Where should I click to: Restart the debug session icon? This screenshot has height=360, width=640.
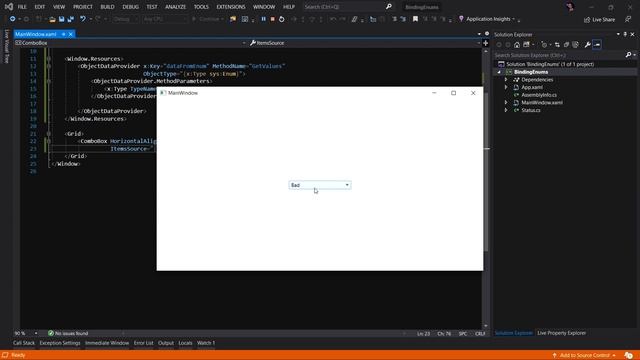(x=282, y=19)
